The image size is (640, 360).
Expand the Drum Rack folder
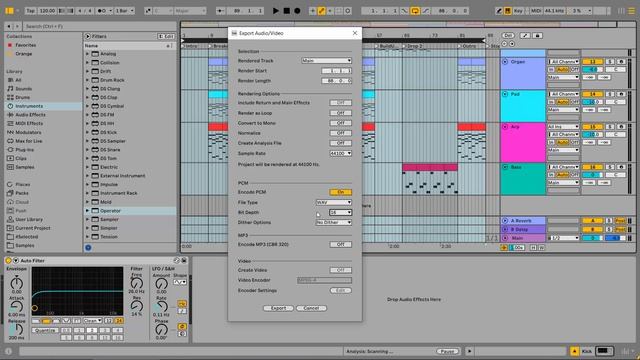pos(87,80)
